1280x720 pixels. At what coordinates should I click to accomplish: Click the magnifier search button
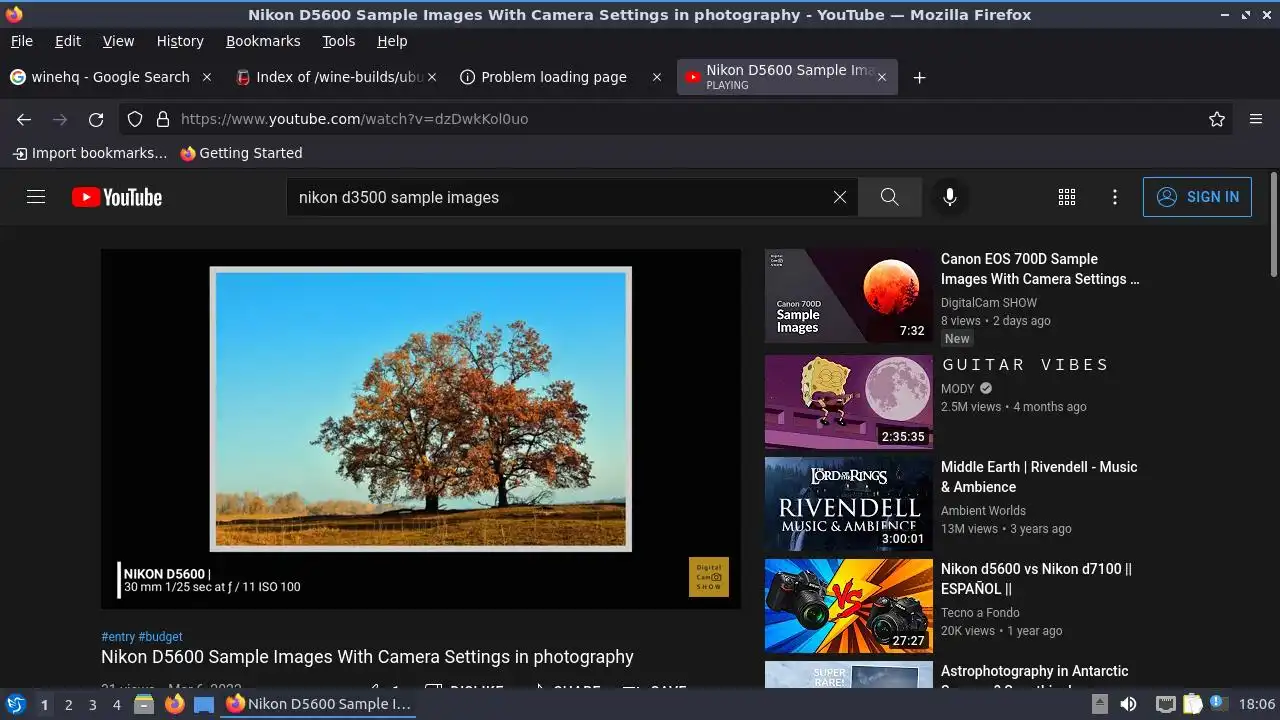pyautogui.click(x=889, y=197)
